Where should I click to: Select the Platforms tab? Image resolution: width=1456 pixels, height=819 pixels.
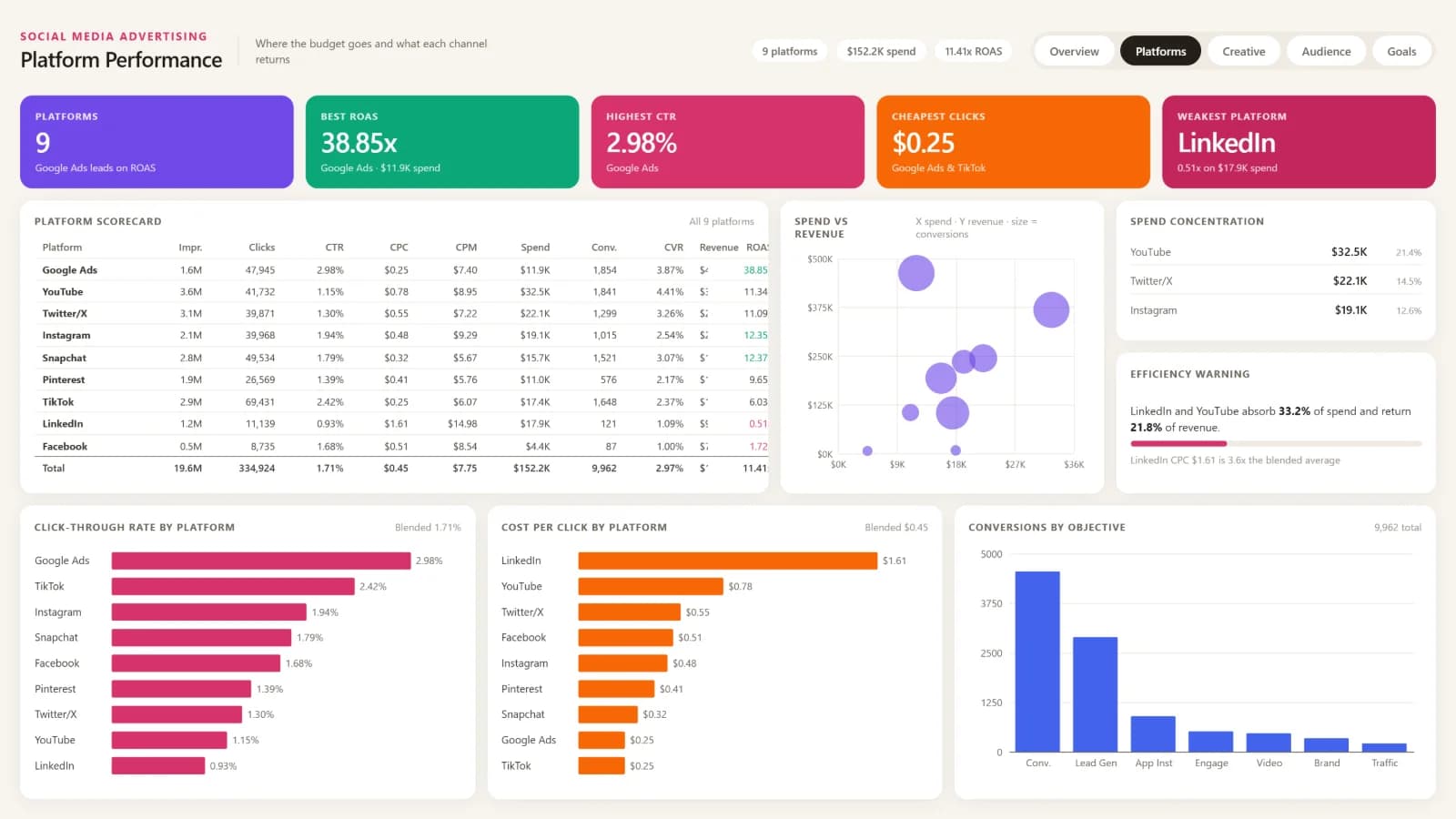[1160, 51]
